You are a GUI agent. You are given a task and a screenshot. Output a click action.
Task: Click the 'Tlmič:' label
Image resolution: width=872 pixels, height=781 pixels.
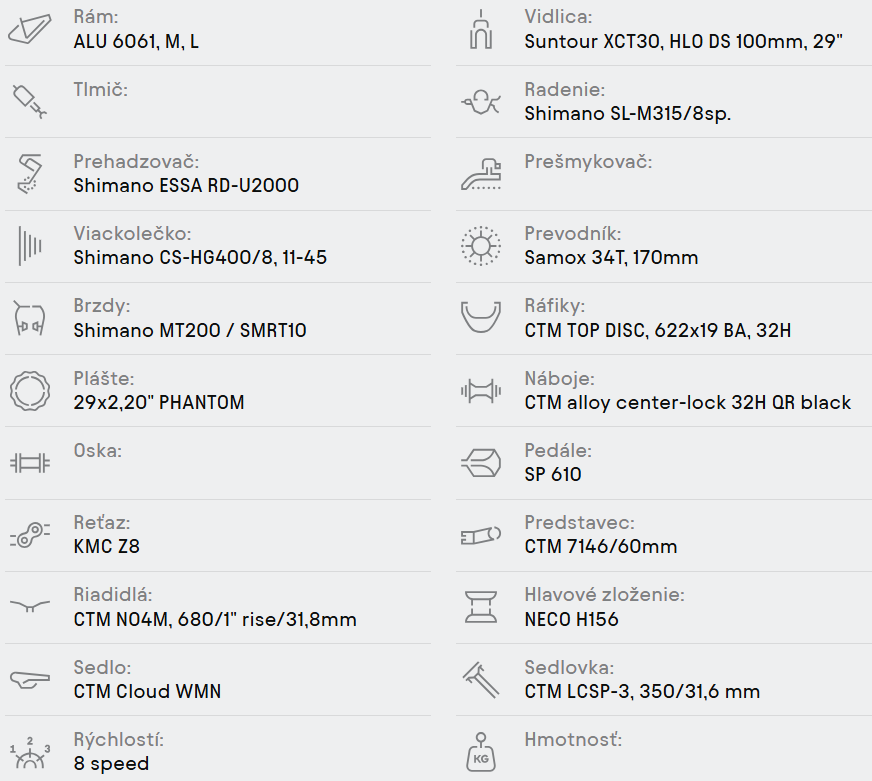tap(101, 89)
